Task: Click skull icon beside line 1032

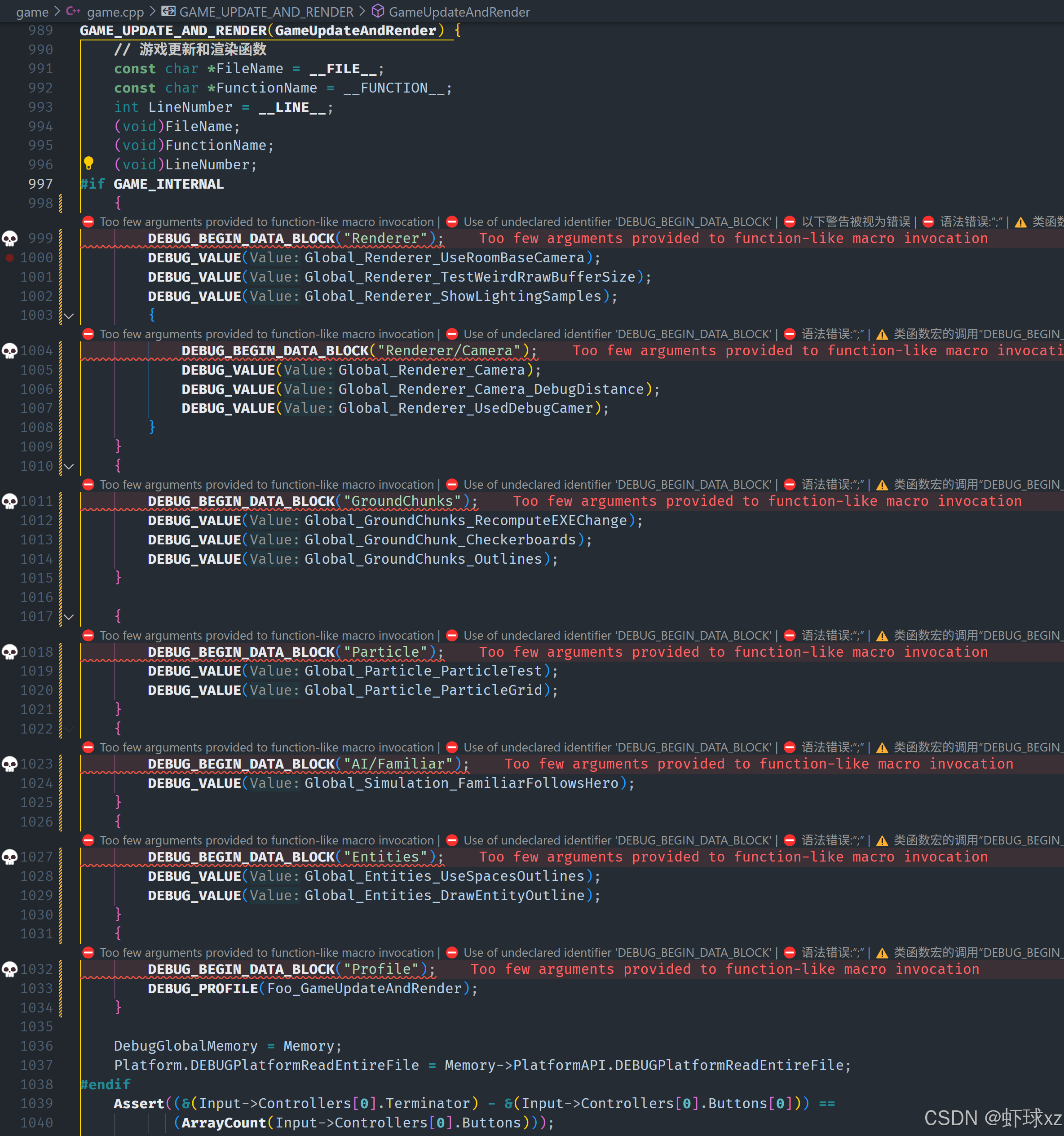Action: pyautogui.click(x=10, y=969)
